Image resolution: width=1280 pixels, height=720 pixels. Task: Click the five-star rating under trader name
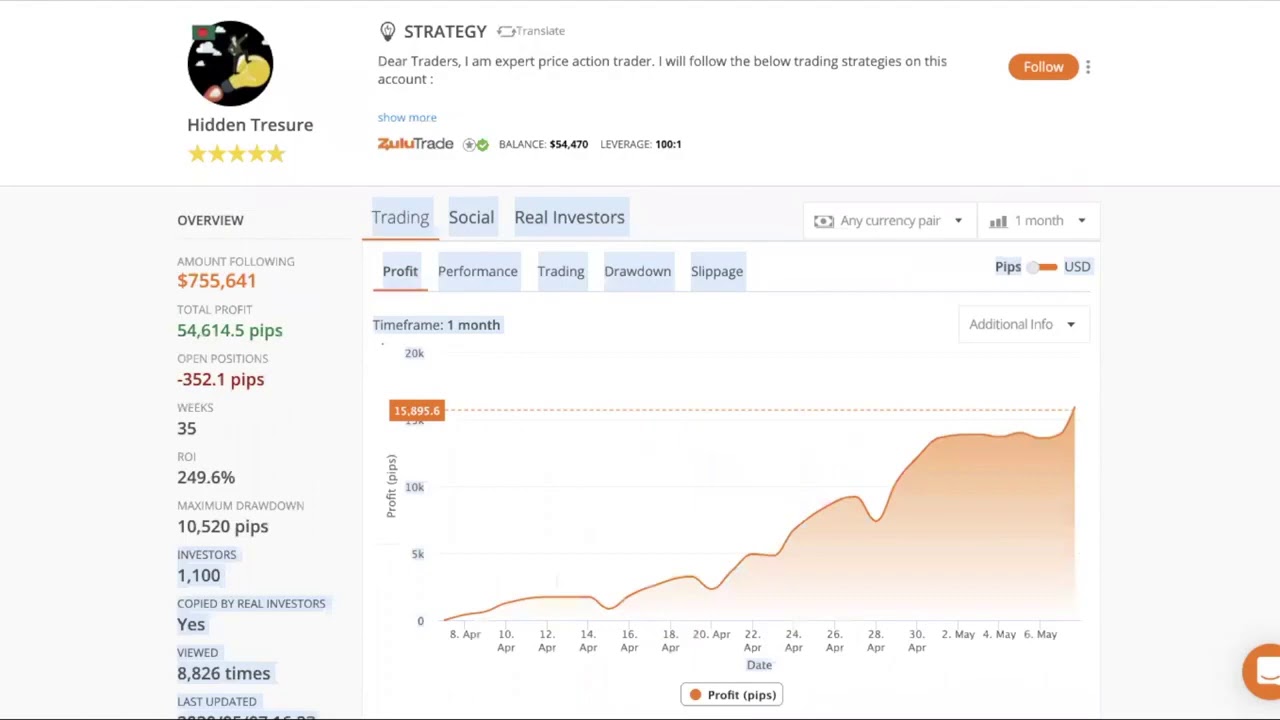pos(237,153)
